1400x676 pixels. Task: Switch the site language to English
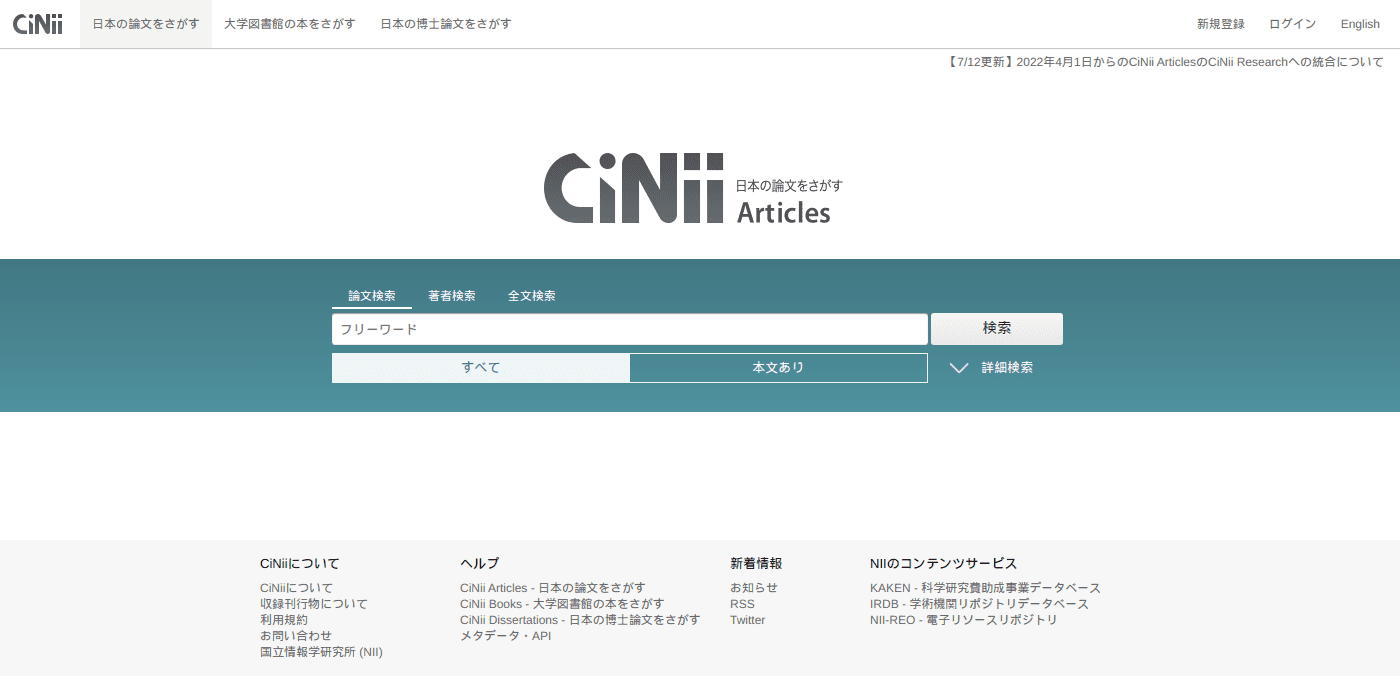[x=1359, y=23]
